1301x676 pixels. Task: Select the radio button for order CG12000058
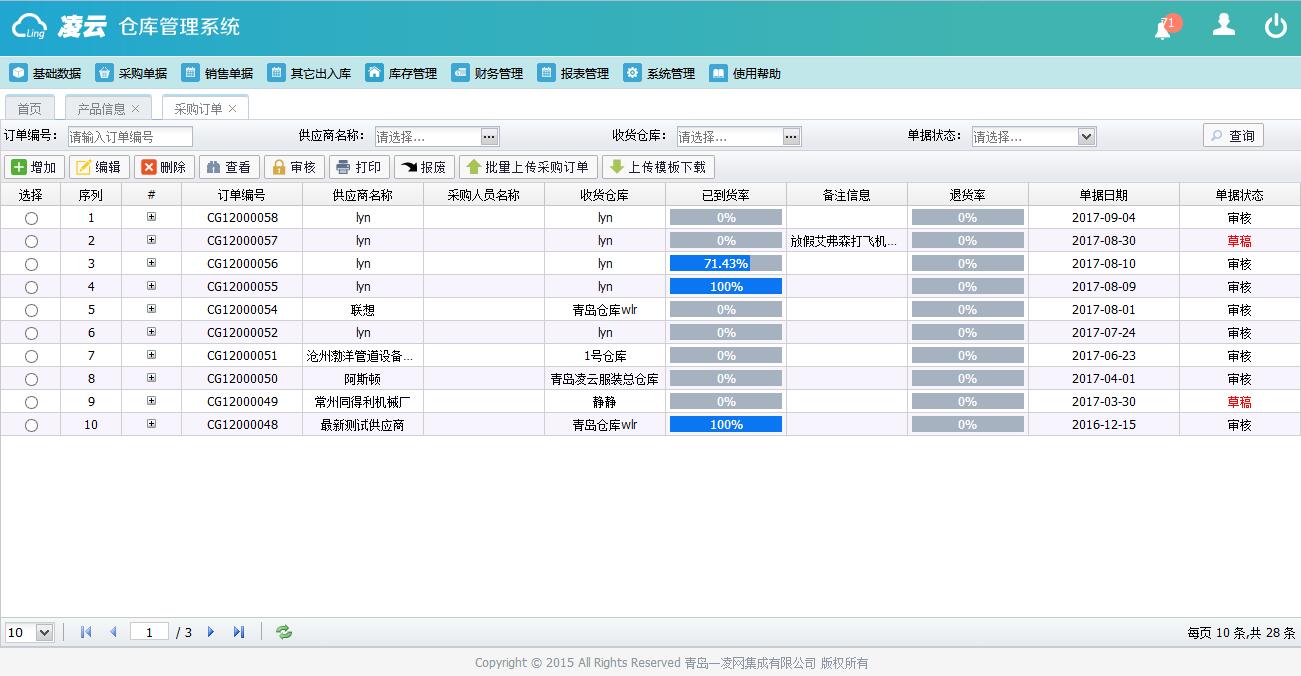(30, 217)
